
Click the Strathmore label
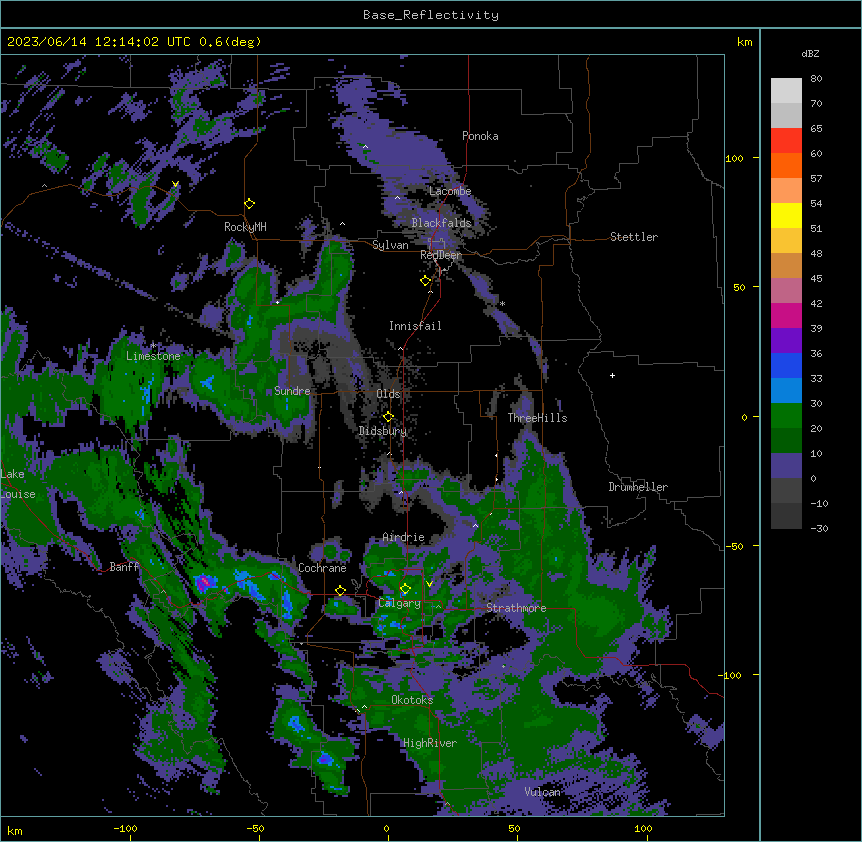point(516,608)
